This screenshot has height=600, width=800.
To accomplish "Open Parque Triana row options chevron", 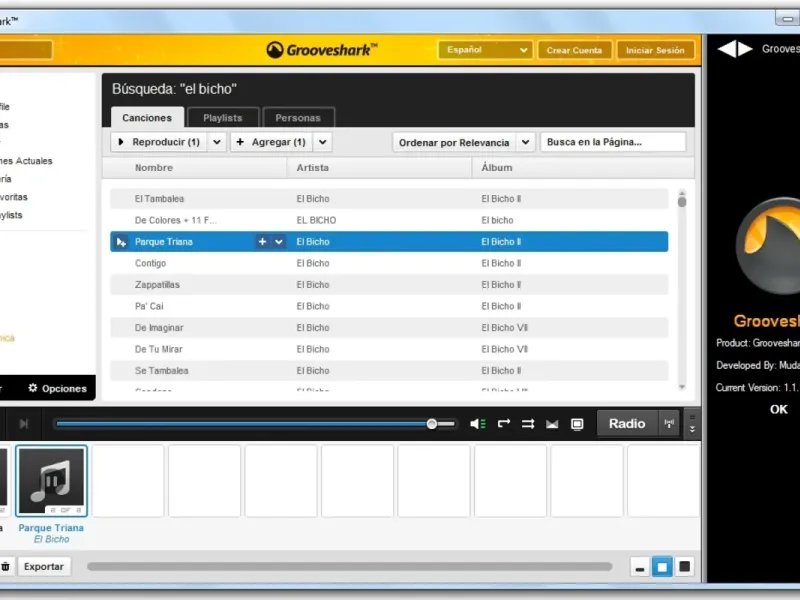I will [279, 241].
